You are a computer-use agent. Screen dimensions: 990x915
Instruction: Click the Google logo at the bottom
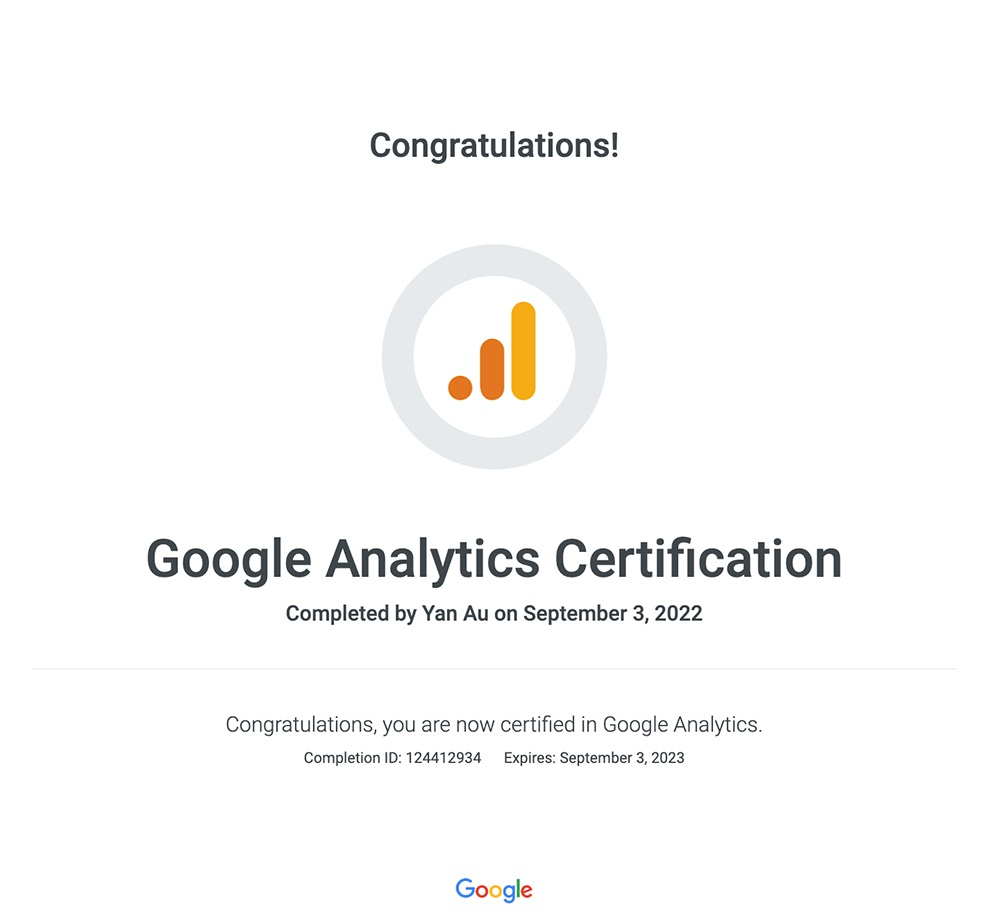point(494,889)
